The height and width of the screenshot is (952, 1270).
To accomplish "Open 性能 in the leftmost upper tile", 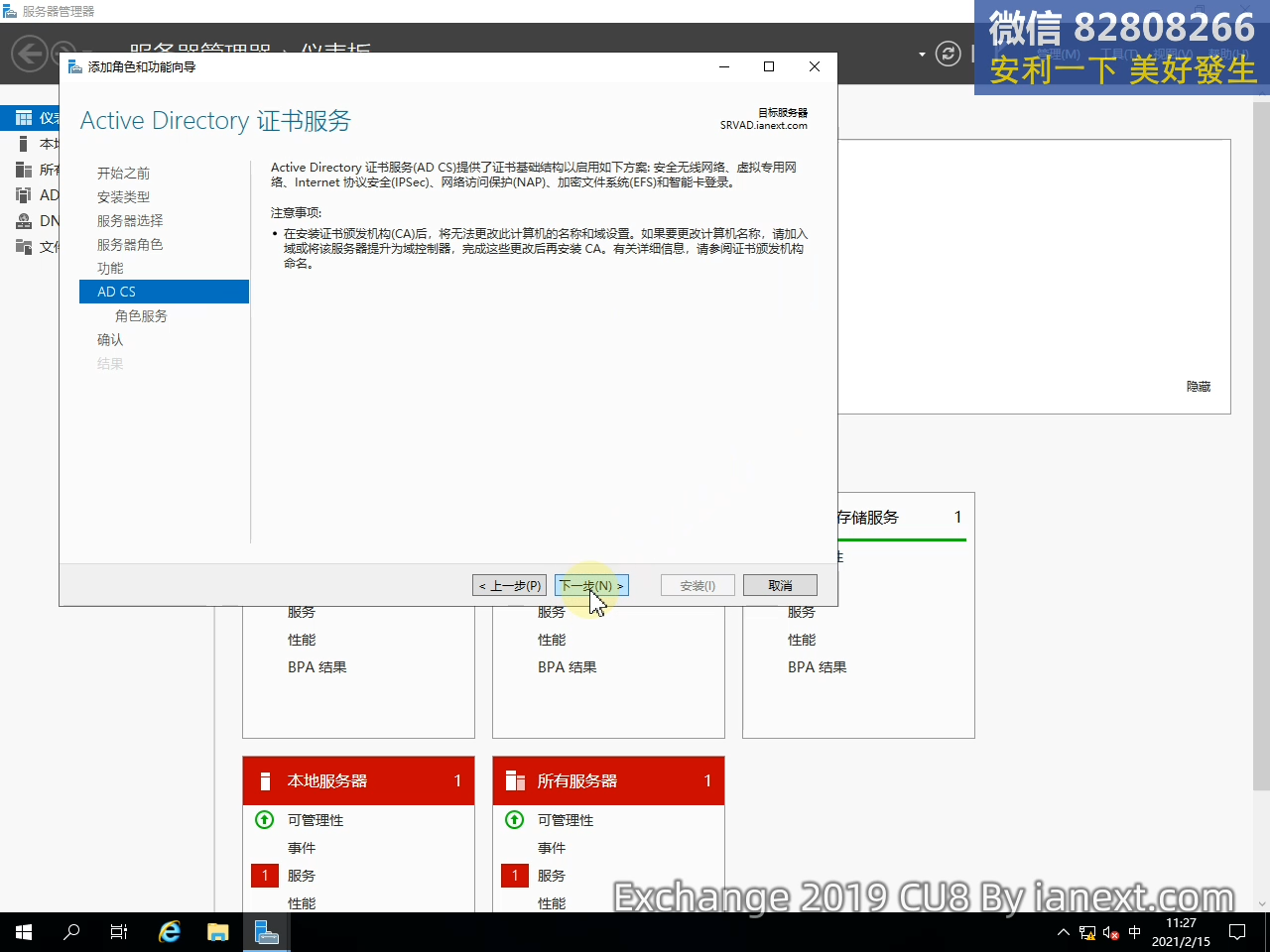I will (302, 640).
